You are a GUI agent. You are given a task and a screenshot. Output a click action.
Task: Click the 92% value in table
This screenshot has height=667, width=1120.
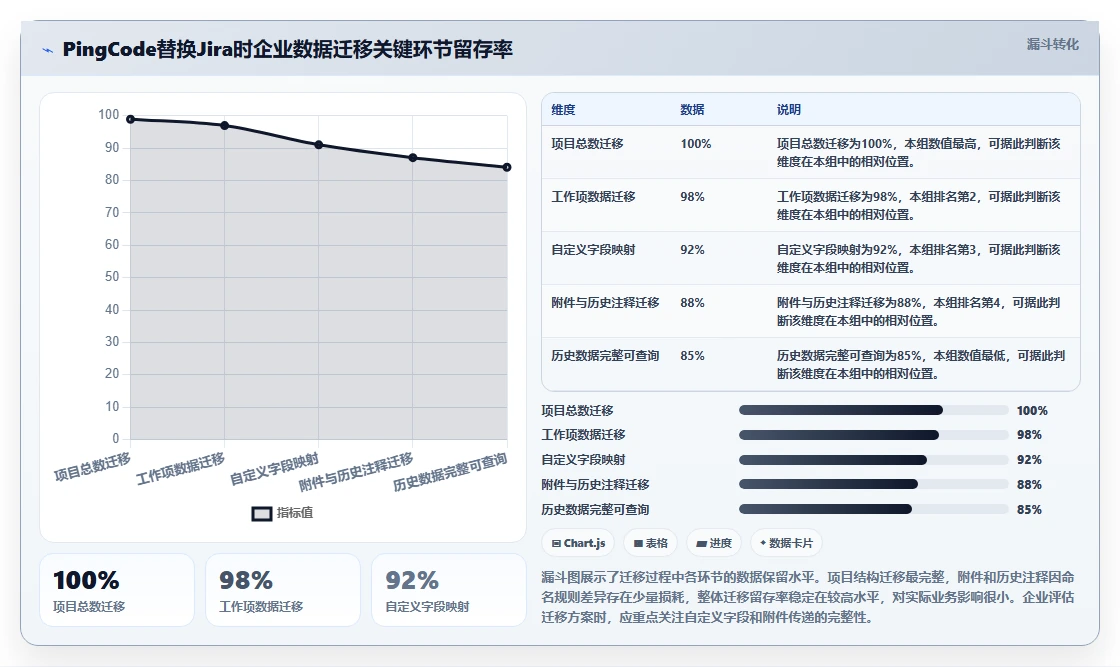692,250
